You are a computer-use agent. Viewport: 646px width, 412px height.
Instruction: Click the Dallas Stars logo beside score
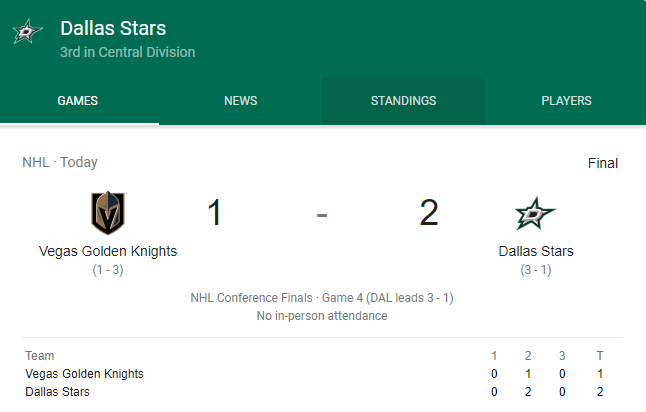(536, 213)
